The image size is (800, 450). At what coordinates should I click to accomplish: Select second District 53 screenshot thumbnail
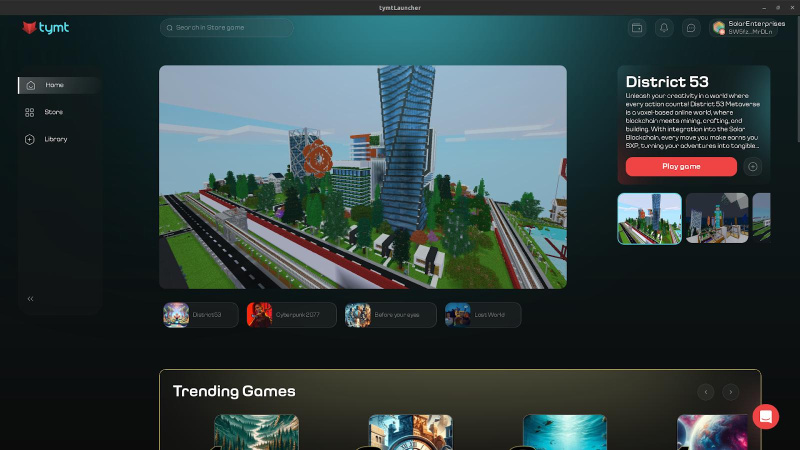pos(716,218)
